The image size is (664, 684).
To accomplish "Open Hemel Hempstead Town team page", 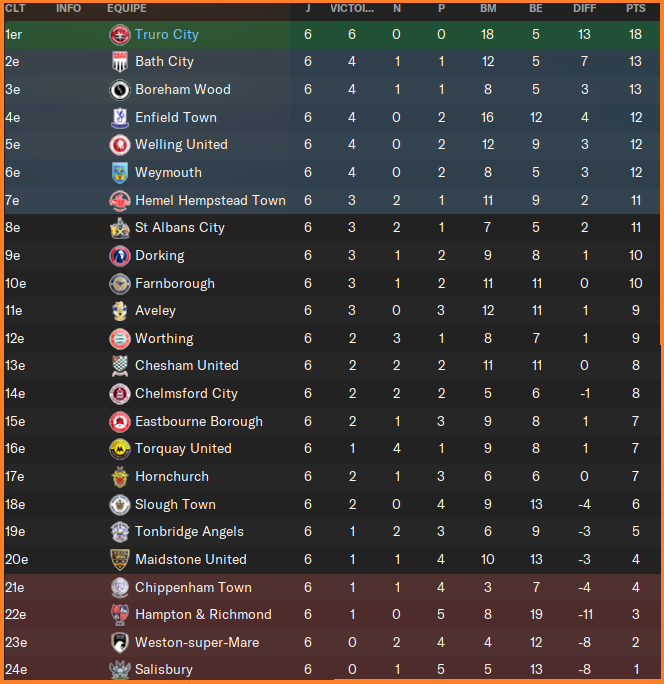I will tap(210, 201).
